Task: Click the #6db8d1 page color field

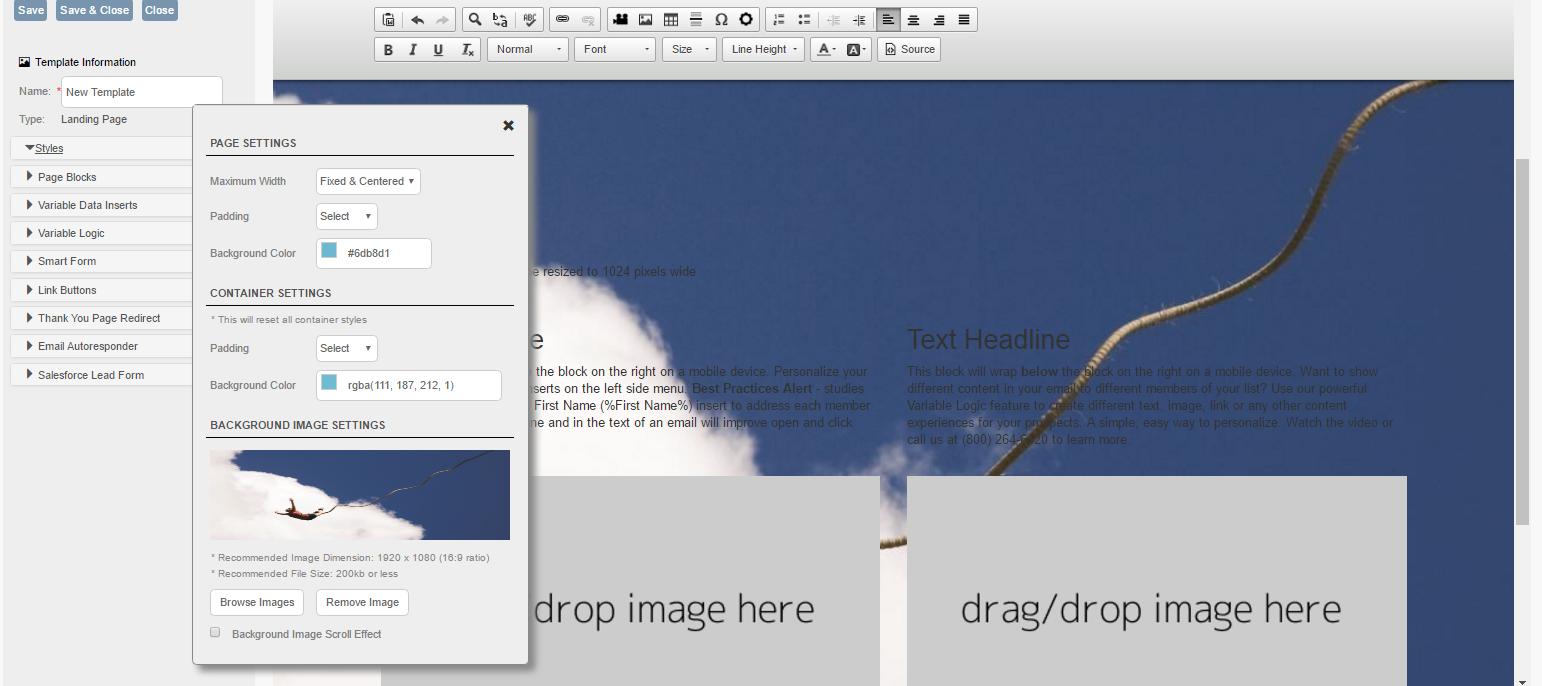Action: coord(374,253)
